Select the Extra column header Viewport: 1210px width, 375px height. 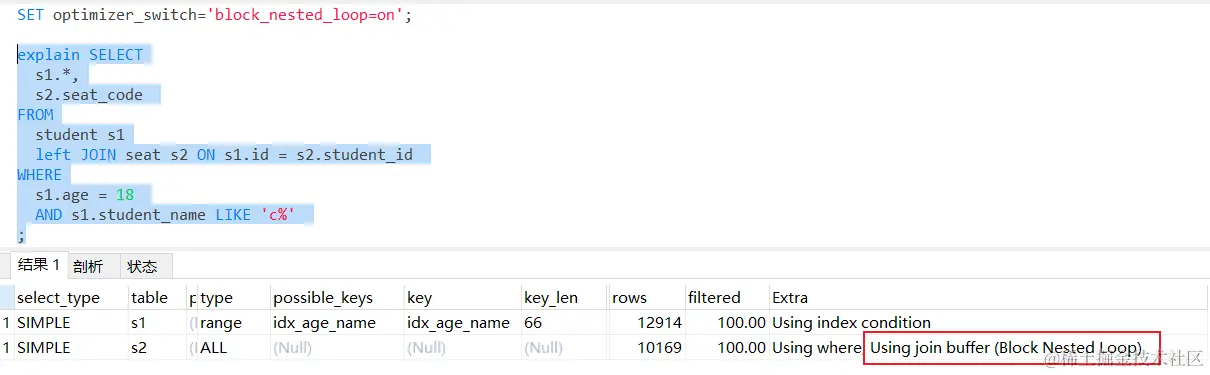click(x=790, y=297)
